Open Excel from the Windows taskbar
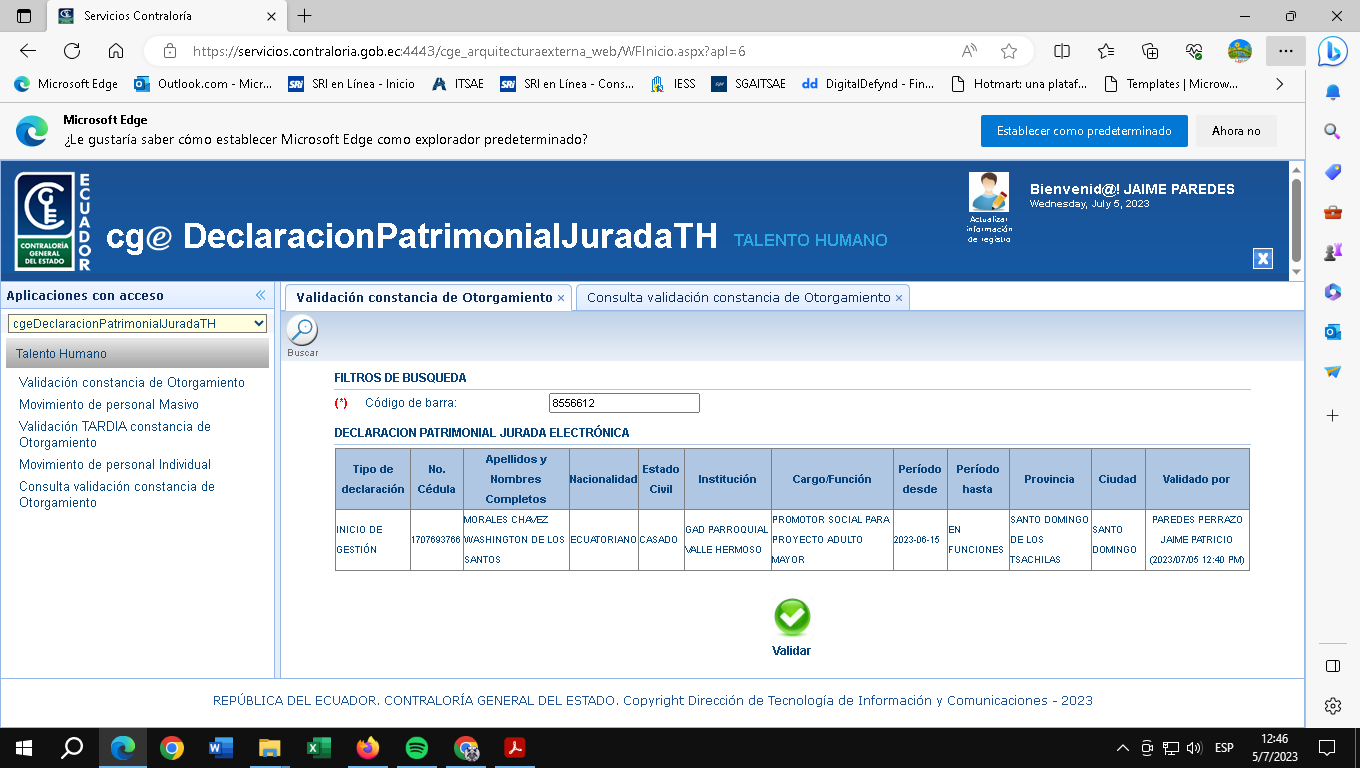Viewport: 1360px width, 768px height. coord(318,747)
